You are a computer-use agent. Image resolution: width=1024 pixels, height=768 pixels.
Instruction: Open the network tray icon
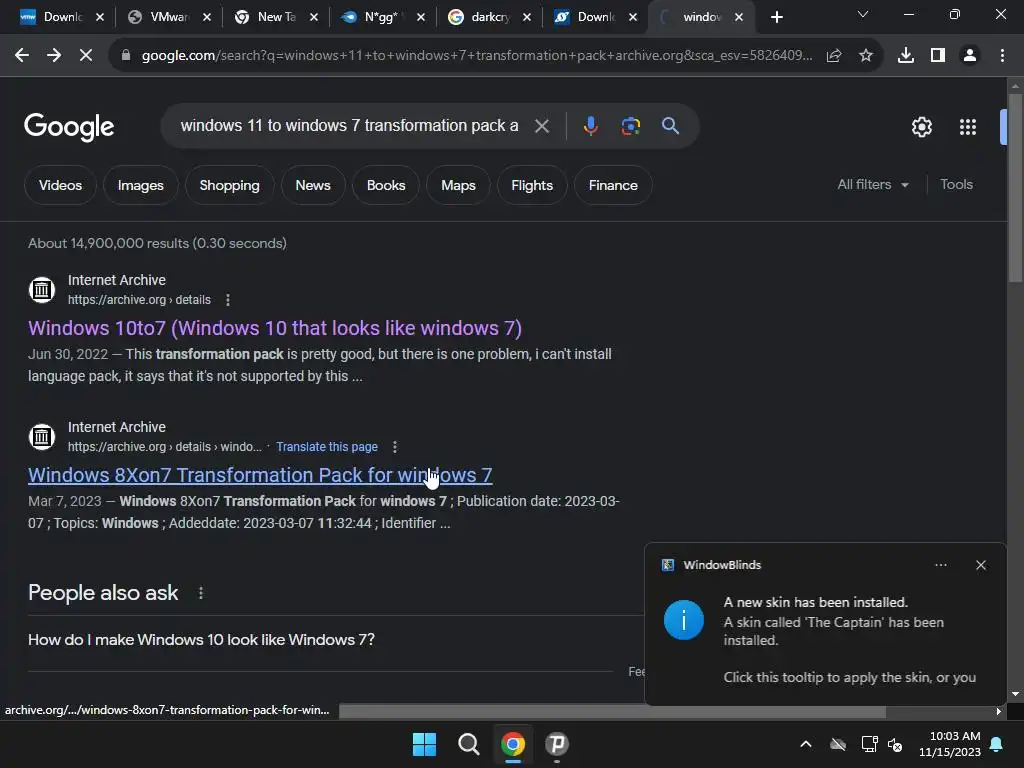tap(869, 744)
